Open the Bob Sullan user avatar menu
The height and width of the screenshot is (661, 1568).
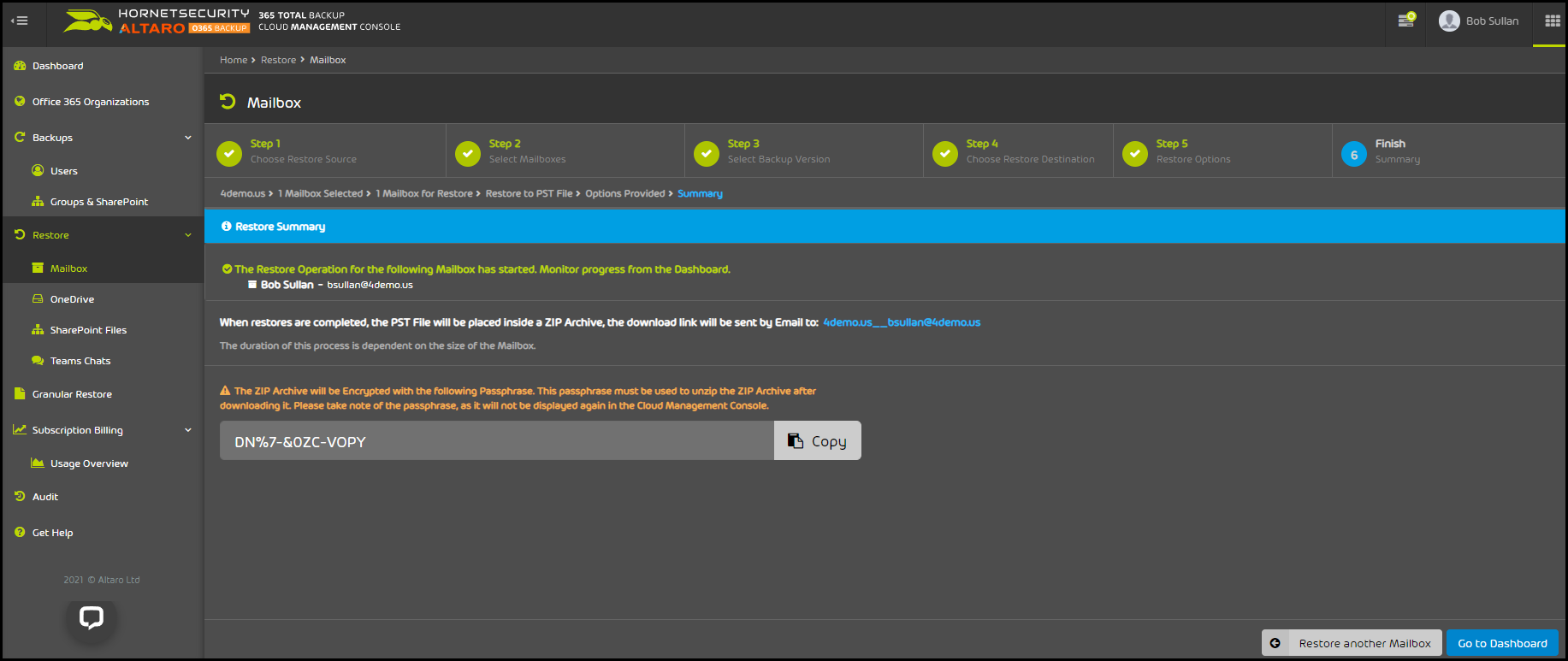1449,21
